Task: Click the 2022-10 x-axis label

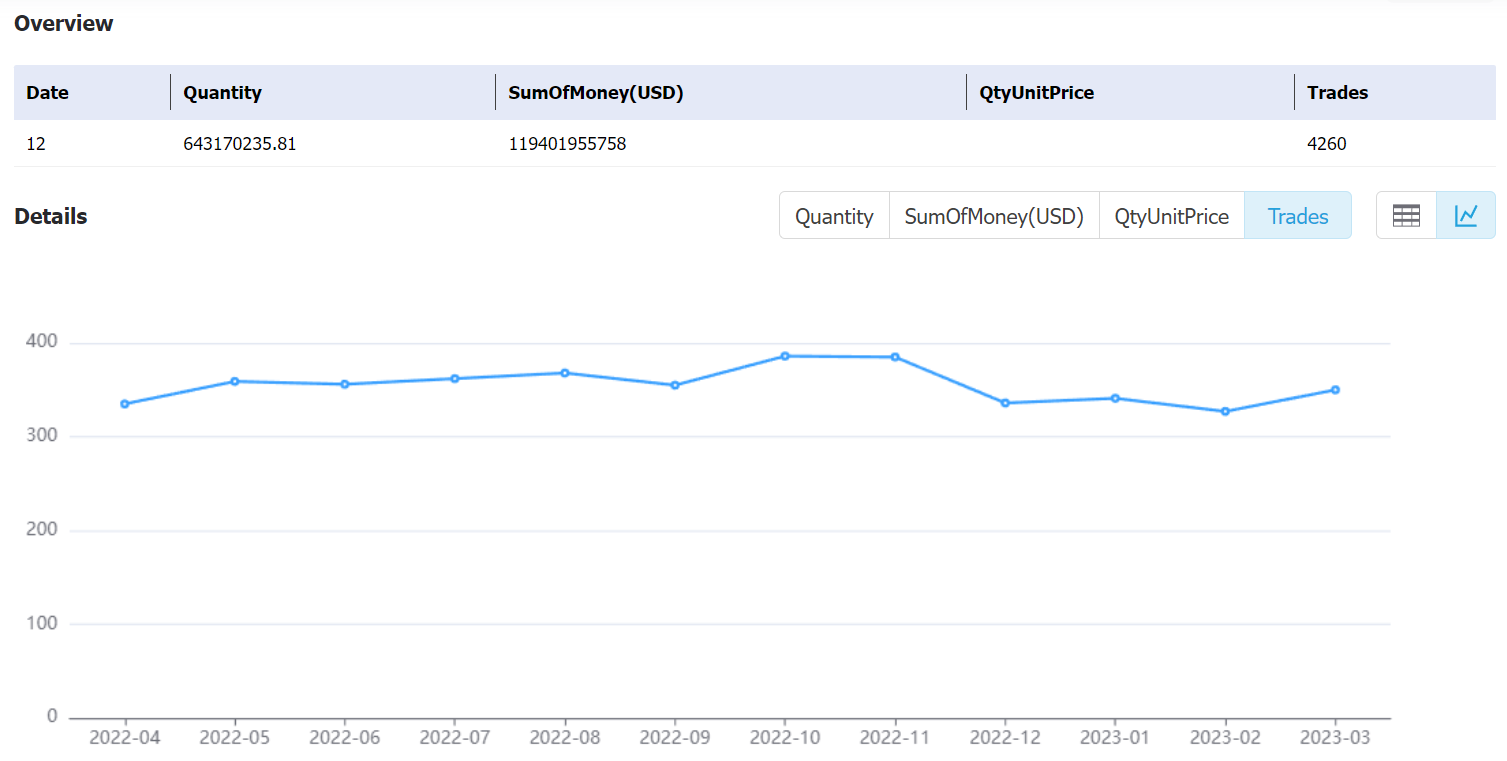Action: [x=785, y=738]
